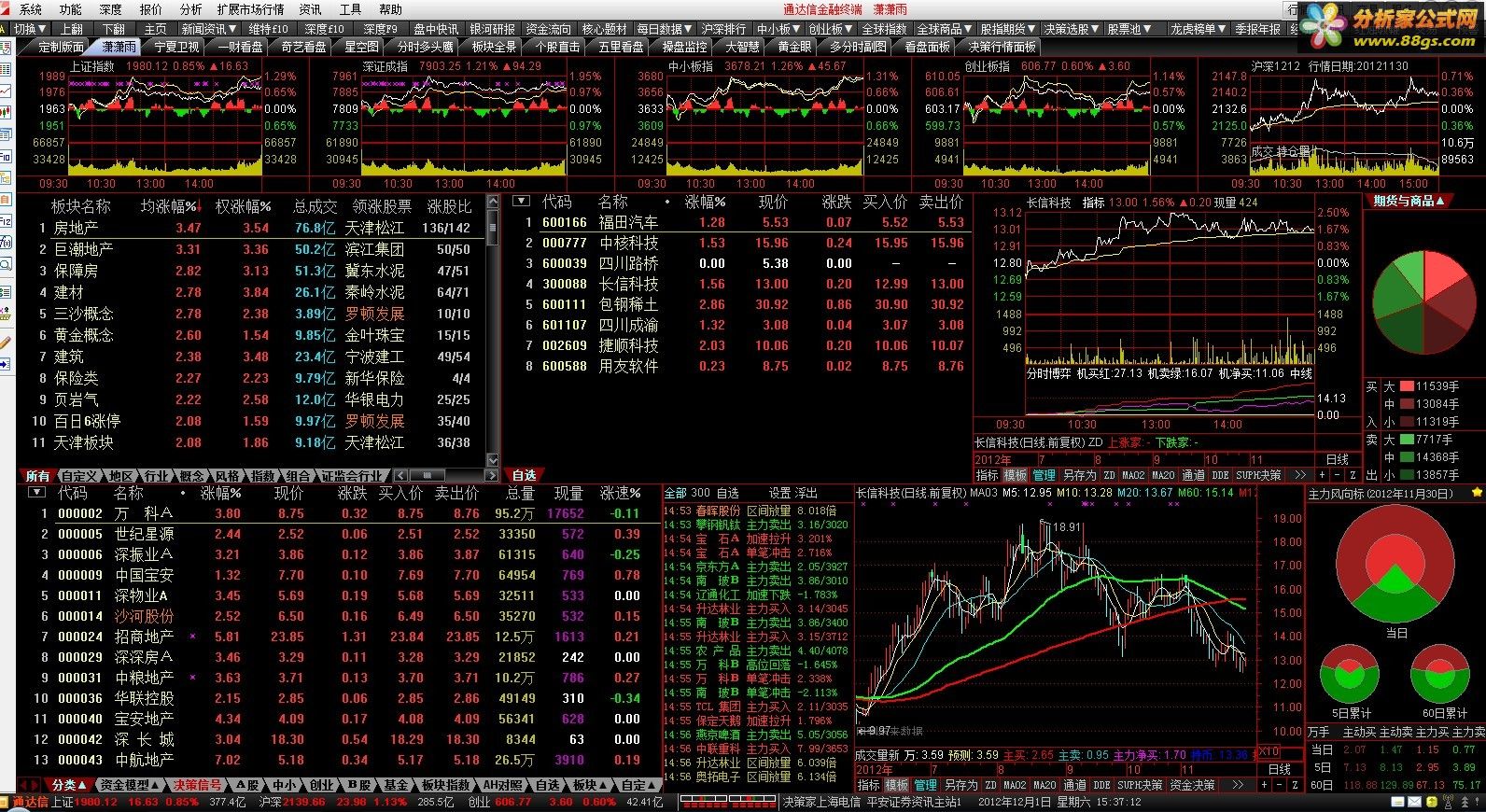Click 设置 in the alert feed header
1486x812 pixels.
(779, 493)
